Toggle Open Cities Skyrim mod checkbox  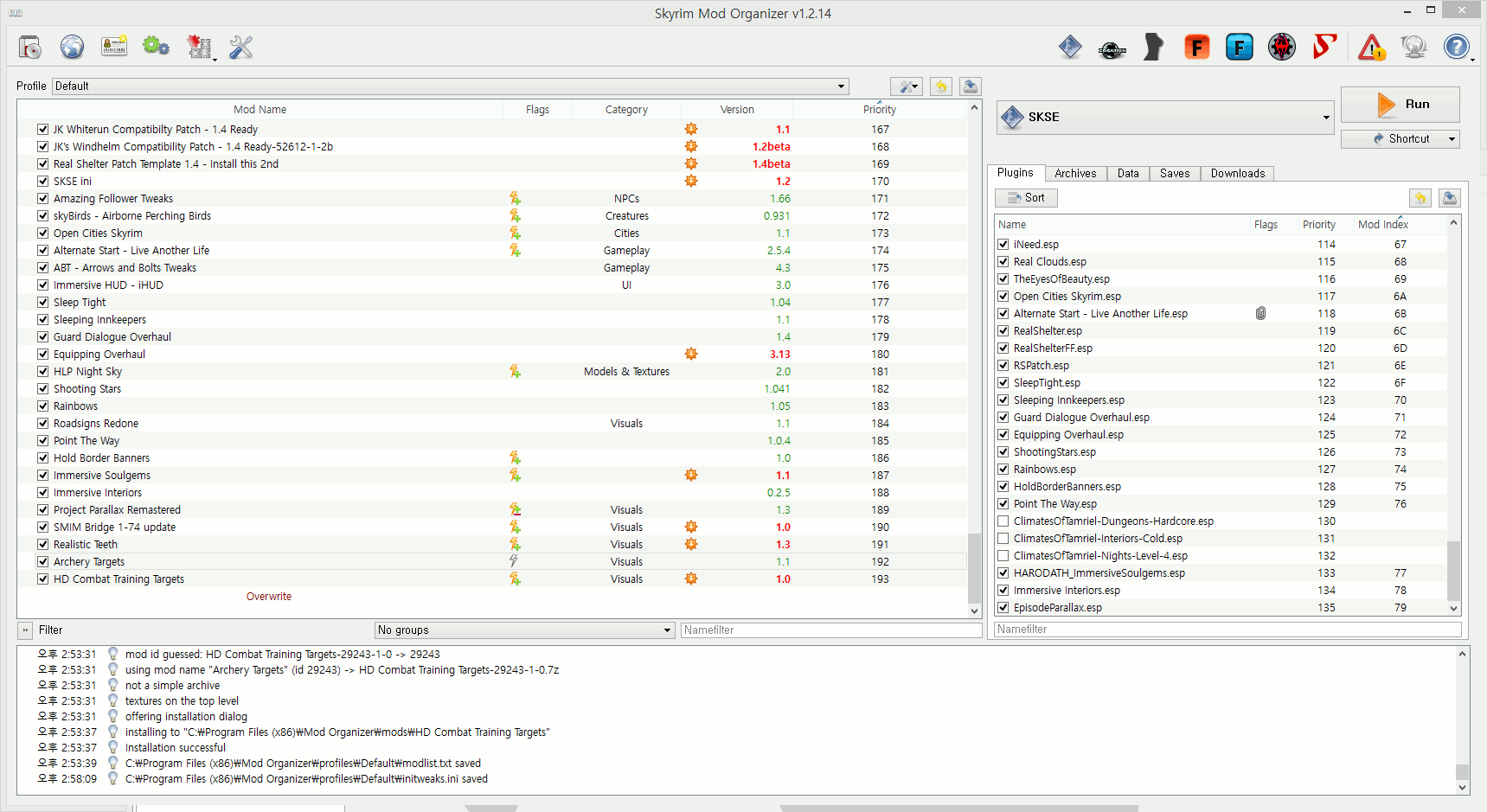point(42,233)
